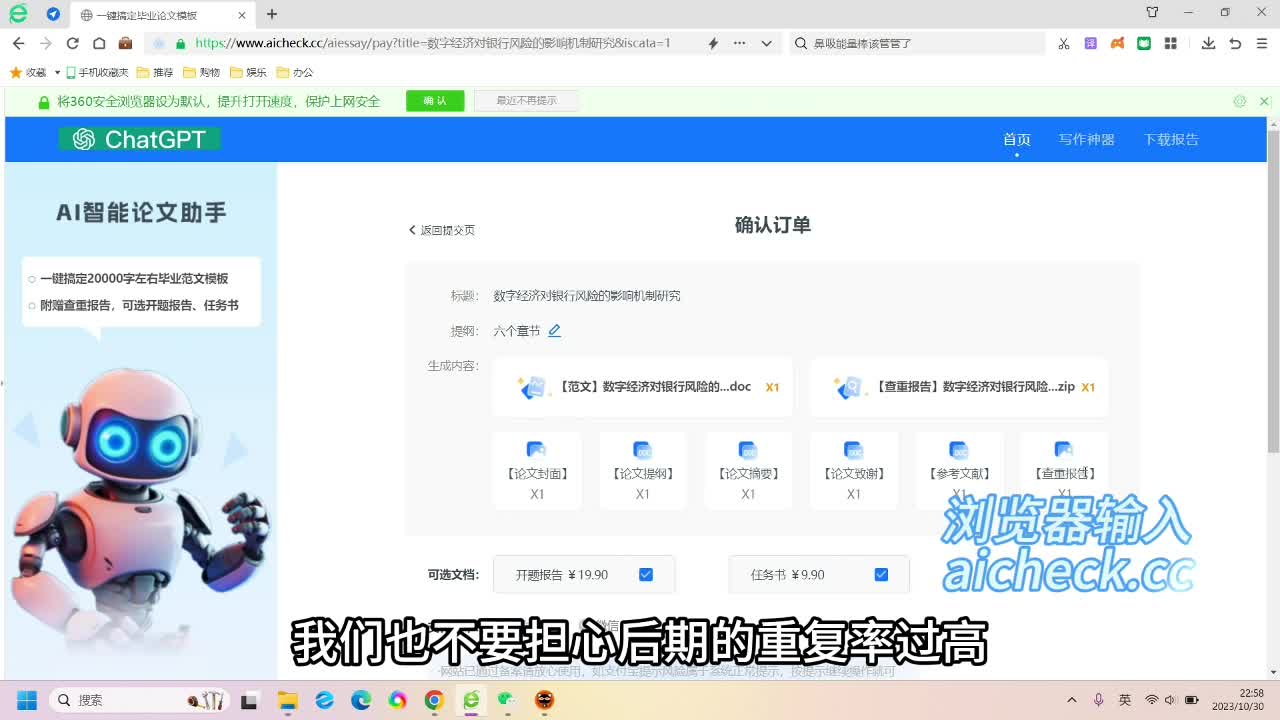
Task: Open the three-dot more options in address bar
Action: [x=740, y=43]
